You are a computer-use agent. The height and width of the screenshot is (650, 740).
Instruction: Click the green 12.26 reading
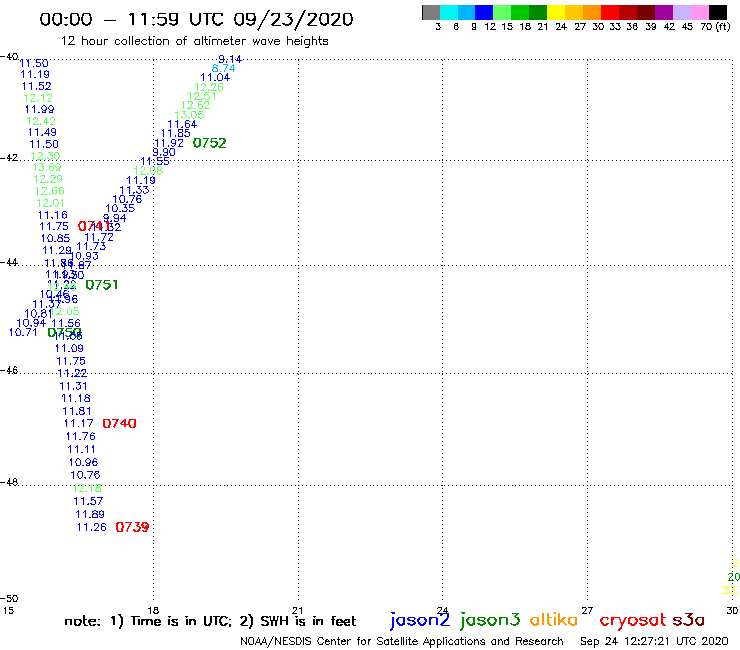[209, 87]
